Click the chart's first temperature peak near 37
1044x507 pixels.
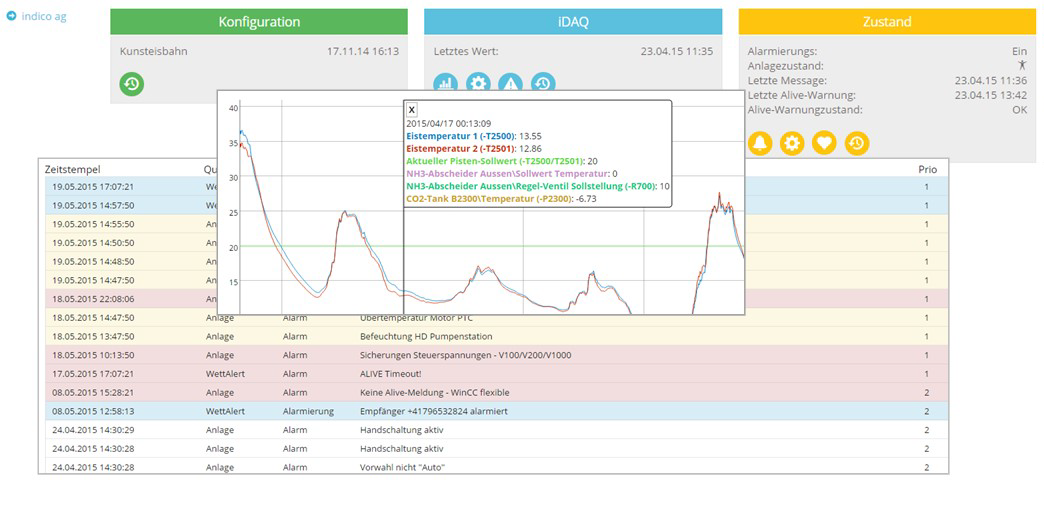[242, 133]
